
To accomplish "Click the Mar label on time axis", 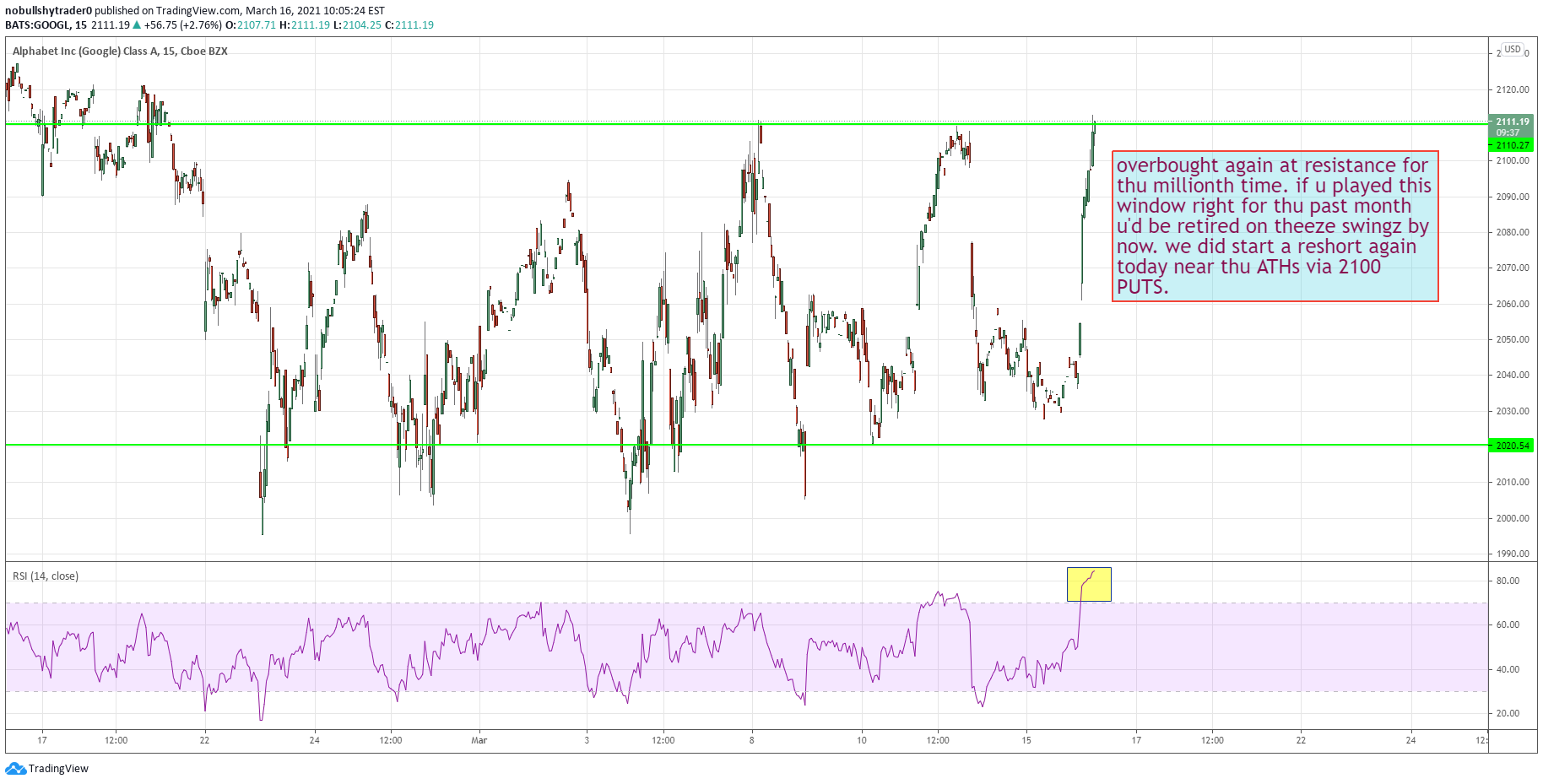I will 479,740.
